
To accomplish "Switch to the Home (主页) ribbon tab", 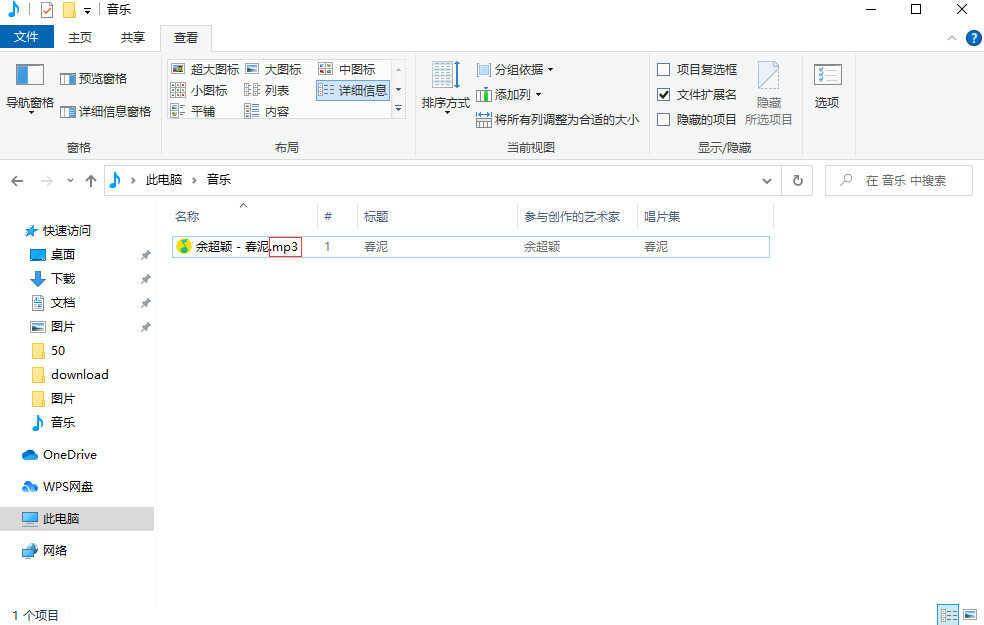I will (x=80, y=37).
